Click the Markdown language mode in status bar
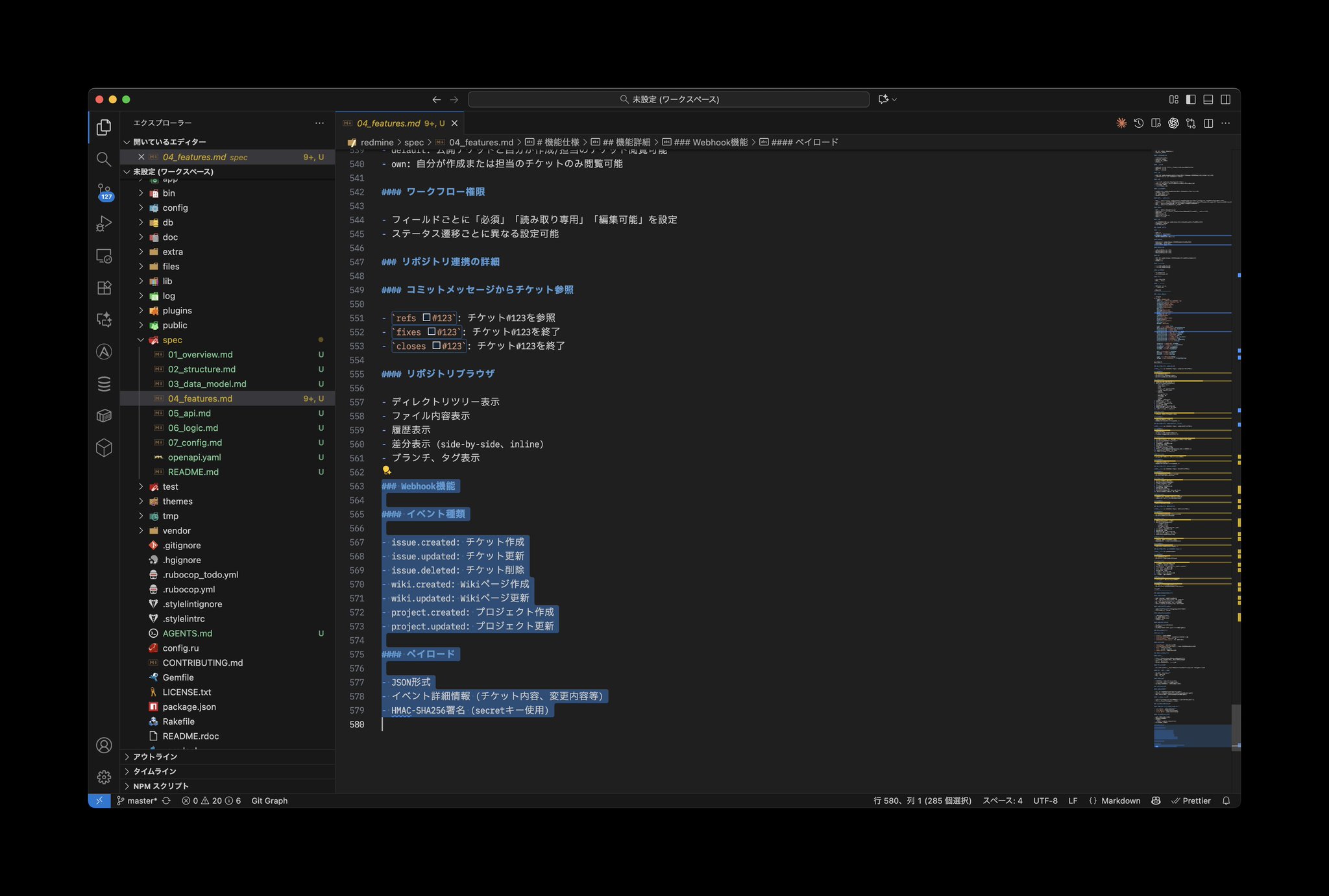This screenshot has width=1329, height=896. (x=1120, y=801)
